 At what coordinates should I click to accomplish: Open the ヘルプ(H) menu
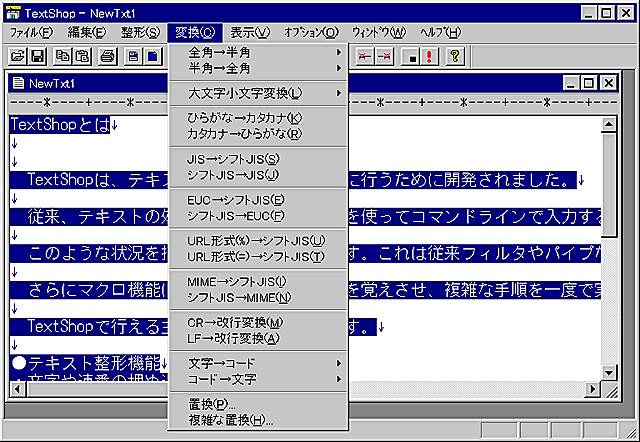point(440,33)
